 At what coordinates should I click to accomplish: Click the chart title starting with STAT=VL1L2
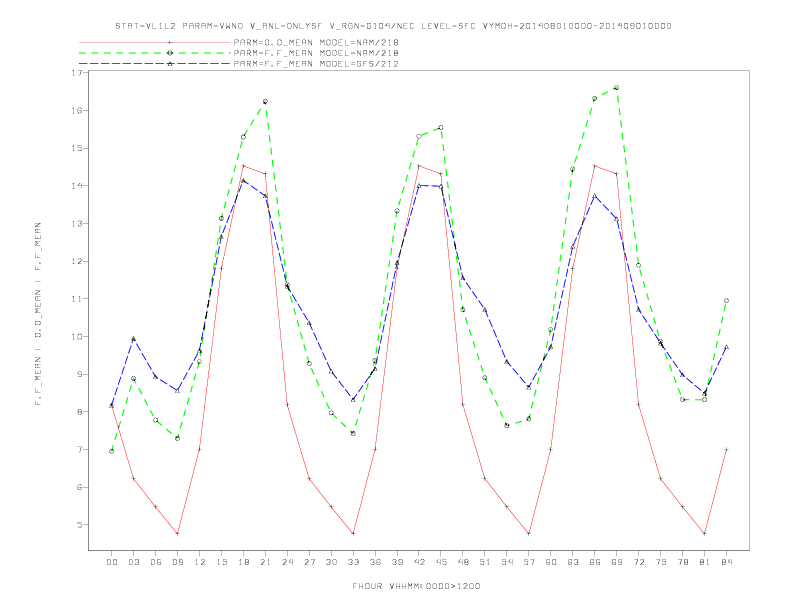point(393,26)
